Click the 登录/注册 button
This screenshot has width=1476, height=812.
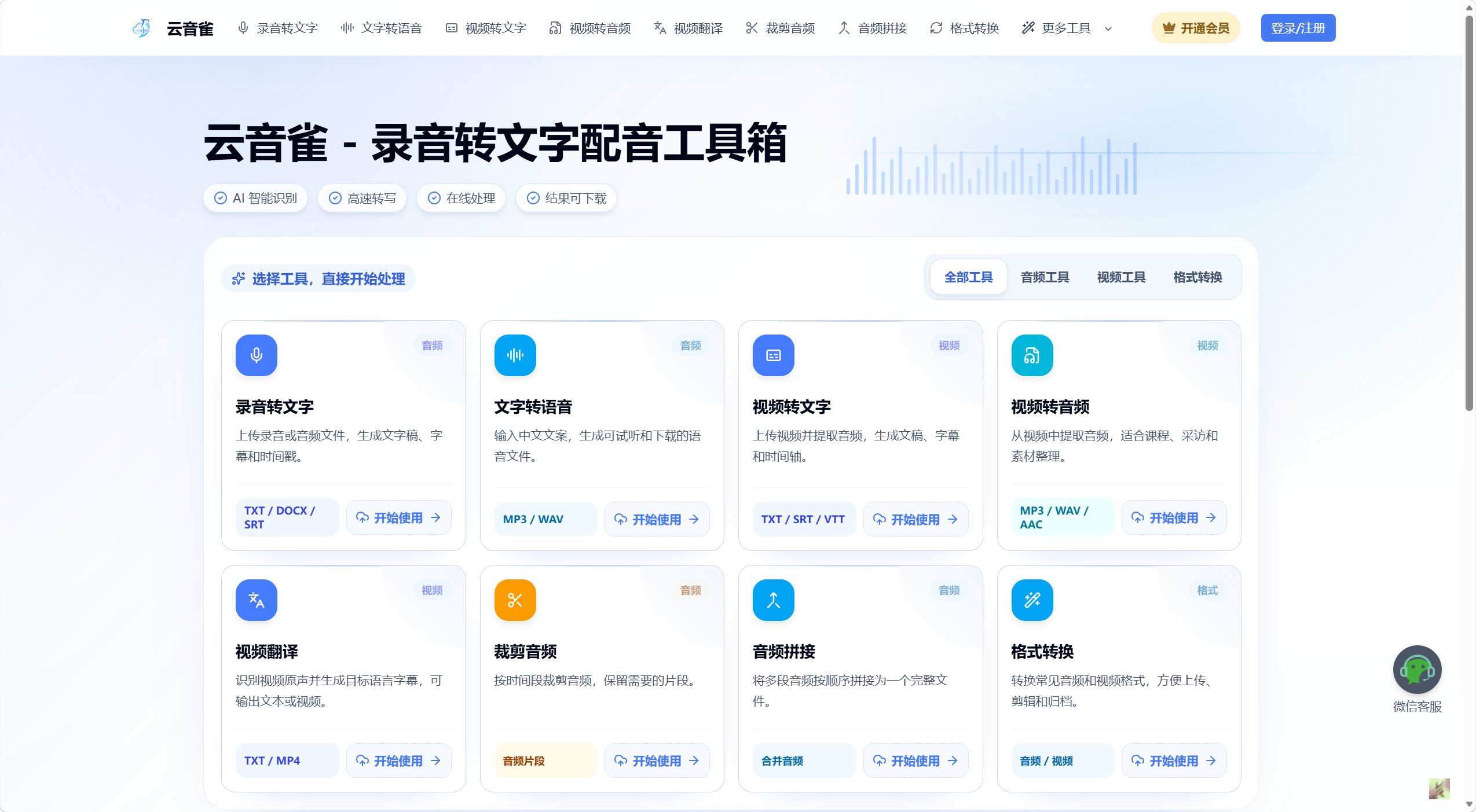(x=1298, y=28)
